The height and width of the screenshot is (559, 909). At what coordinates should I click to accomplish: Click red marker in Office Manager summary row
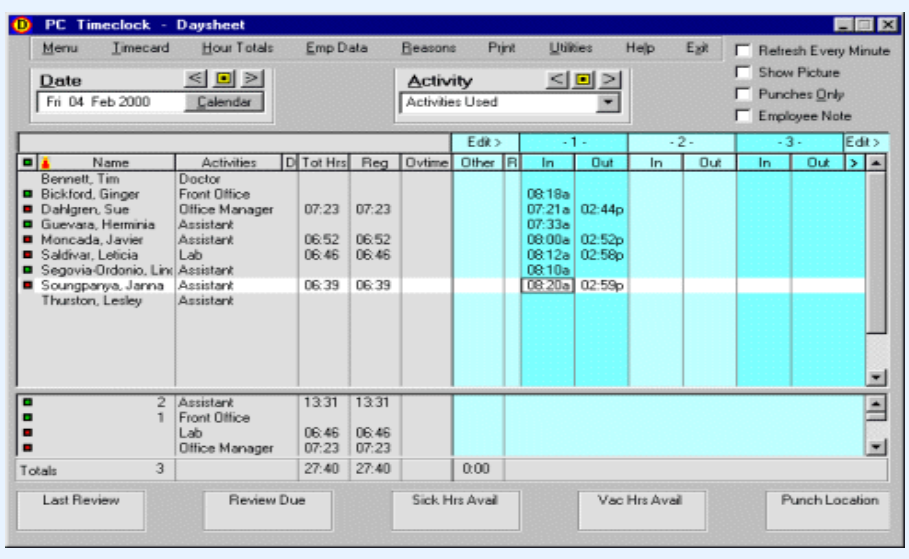[27, 448]
